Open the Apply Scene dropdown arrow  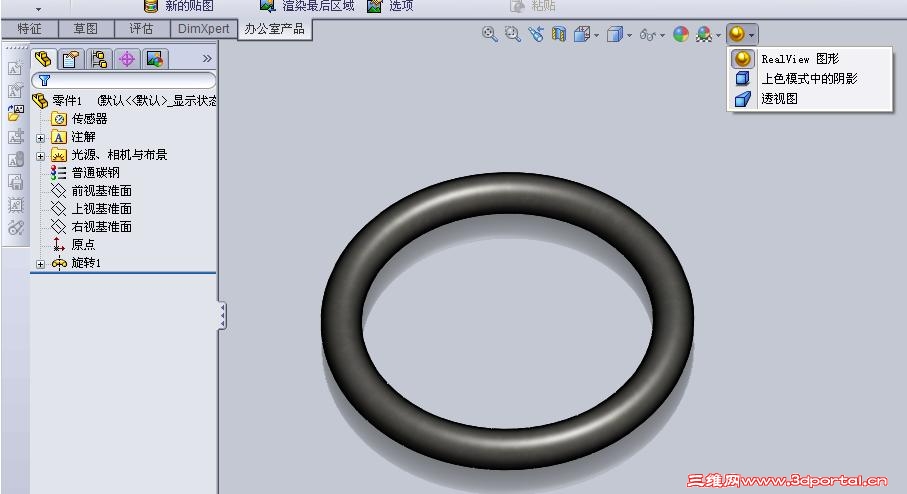coord(718,35)
